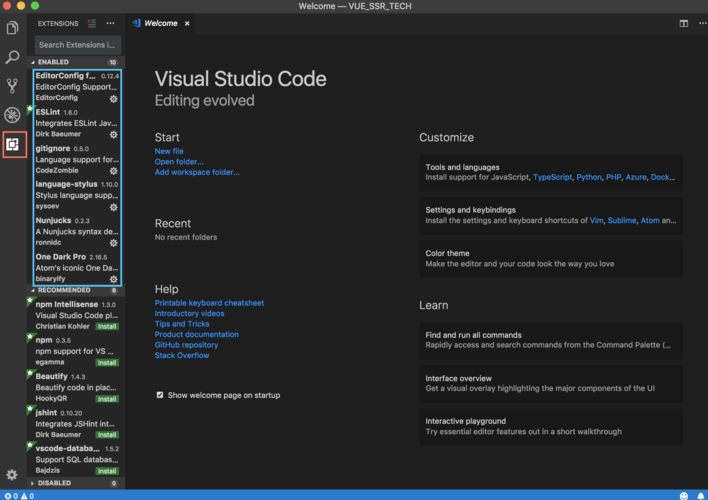
Task: Open language-stylus extension gear menu
Action: [x=114, y=207]
